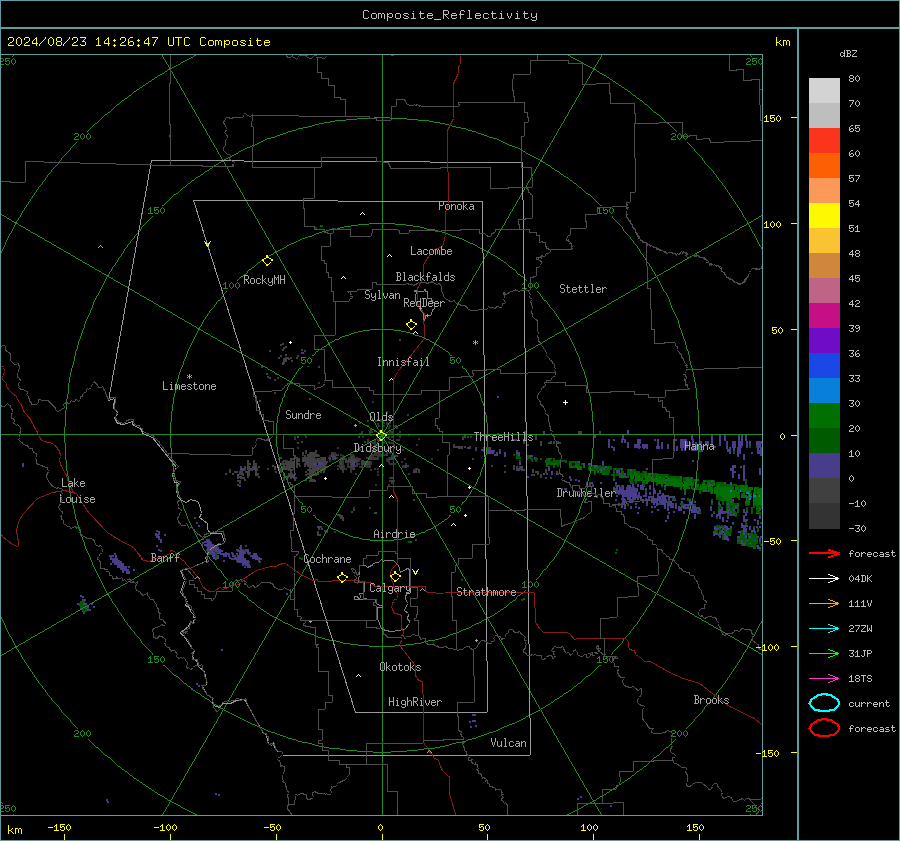Click the yellow diamond marker near RockyMH
The width and height of the screenshot is (900, 841).
[x=267, y=261]
